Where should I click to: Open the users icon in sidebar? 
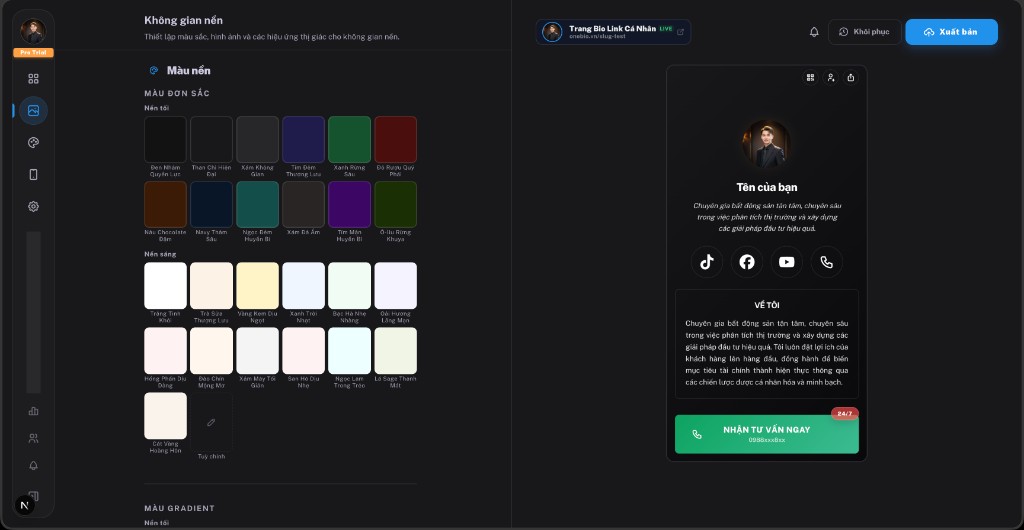coord(33,438)
